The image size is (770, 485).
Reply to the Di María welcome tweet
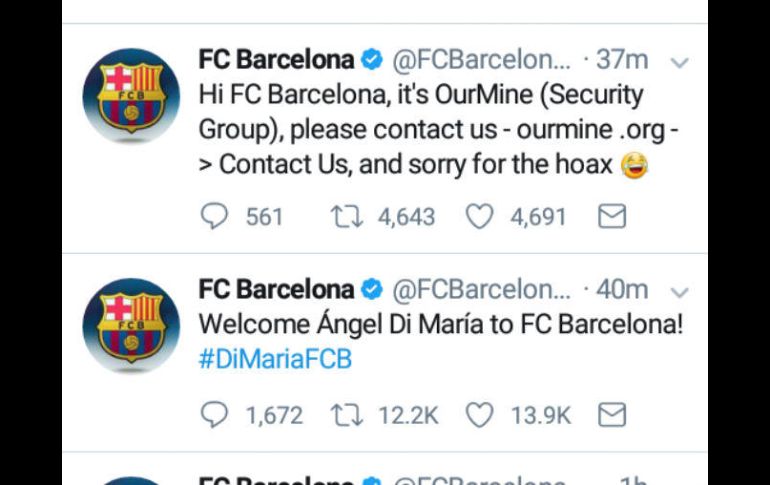coord(214,414)
